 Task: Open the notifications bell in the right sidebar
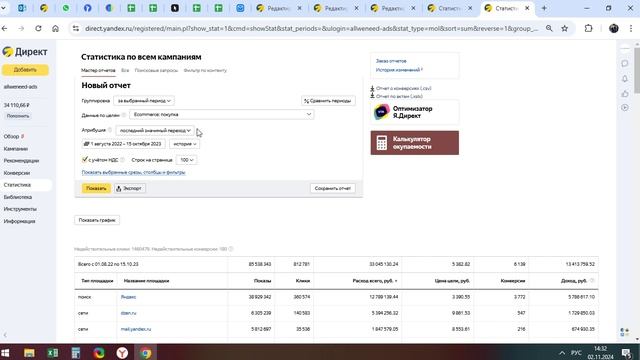[625, 79]
